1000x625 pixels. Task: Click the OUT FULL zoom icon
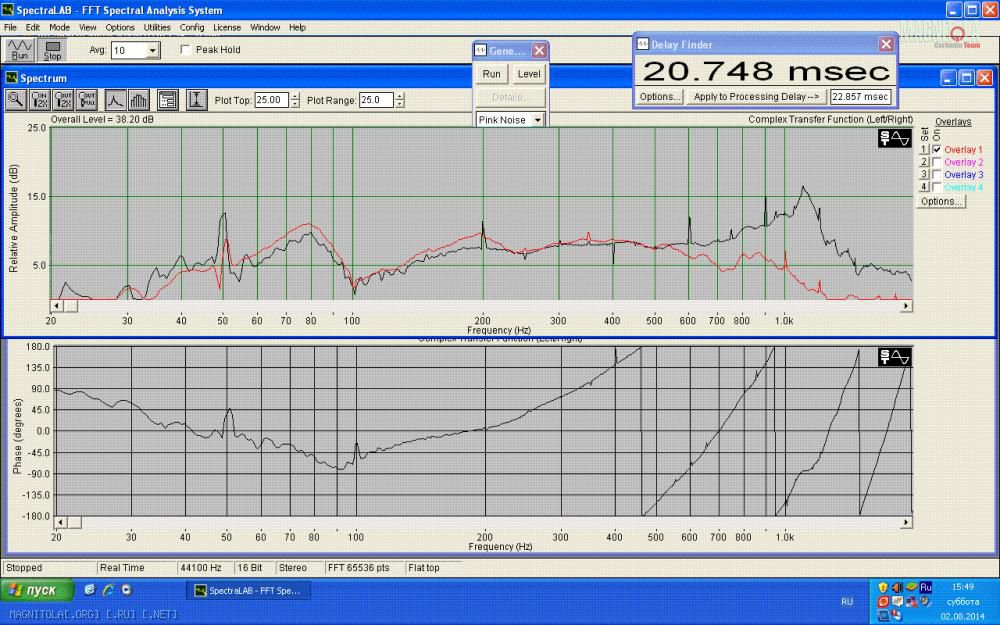88,100
